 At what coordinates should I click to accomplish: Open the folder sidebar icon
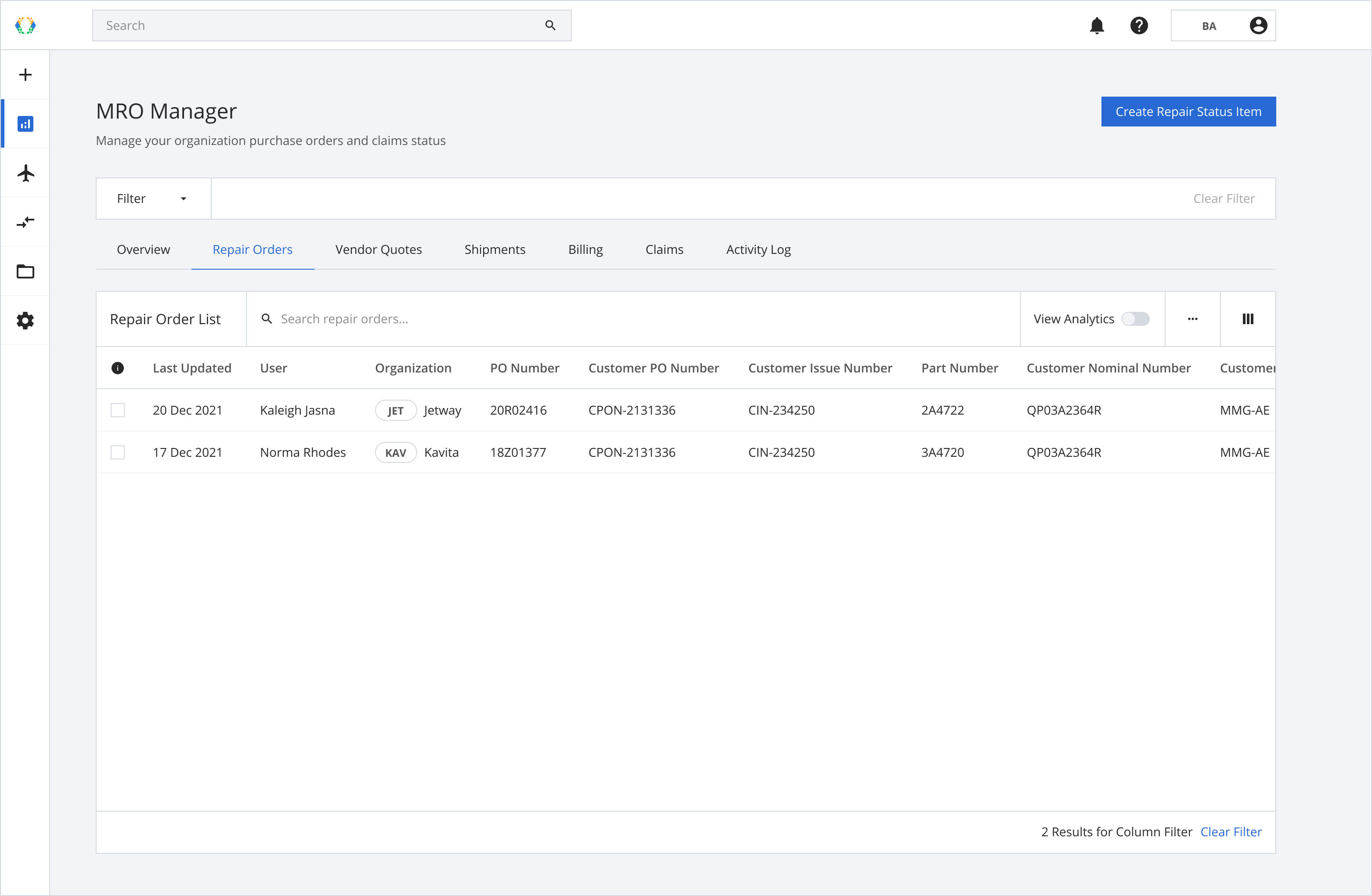pos(25,271)
